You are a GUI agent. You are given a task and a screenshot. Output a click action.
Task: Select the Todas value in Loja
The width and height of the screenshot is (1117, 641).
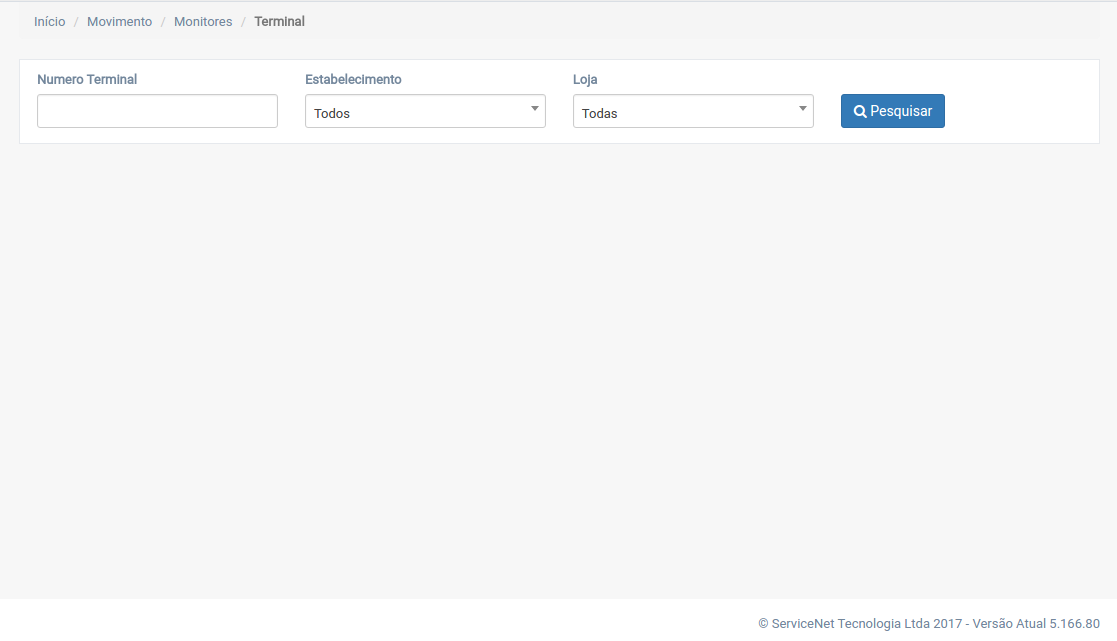[x=600, y=114]
